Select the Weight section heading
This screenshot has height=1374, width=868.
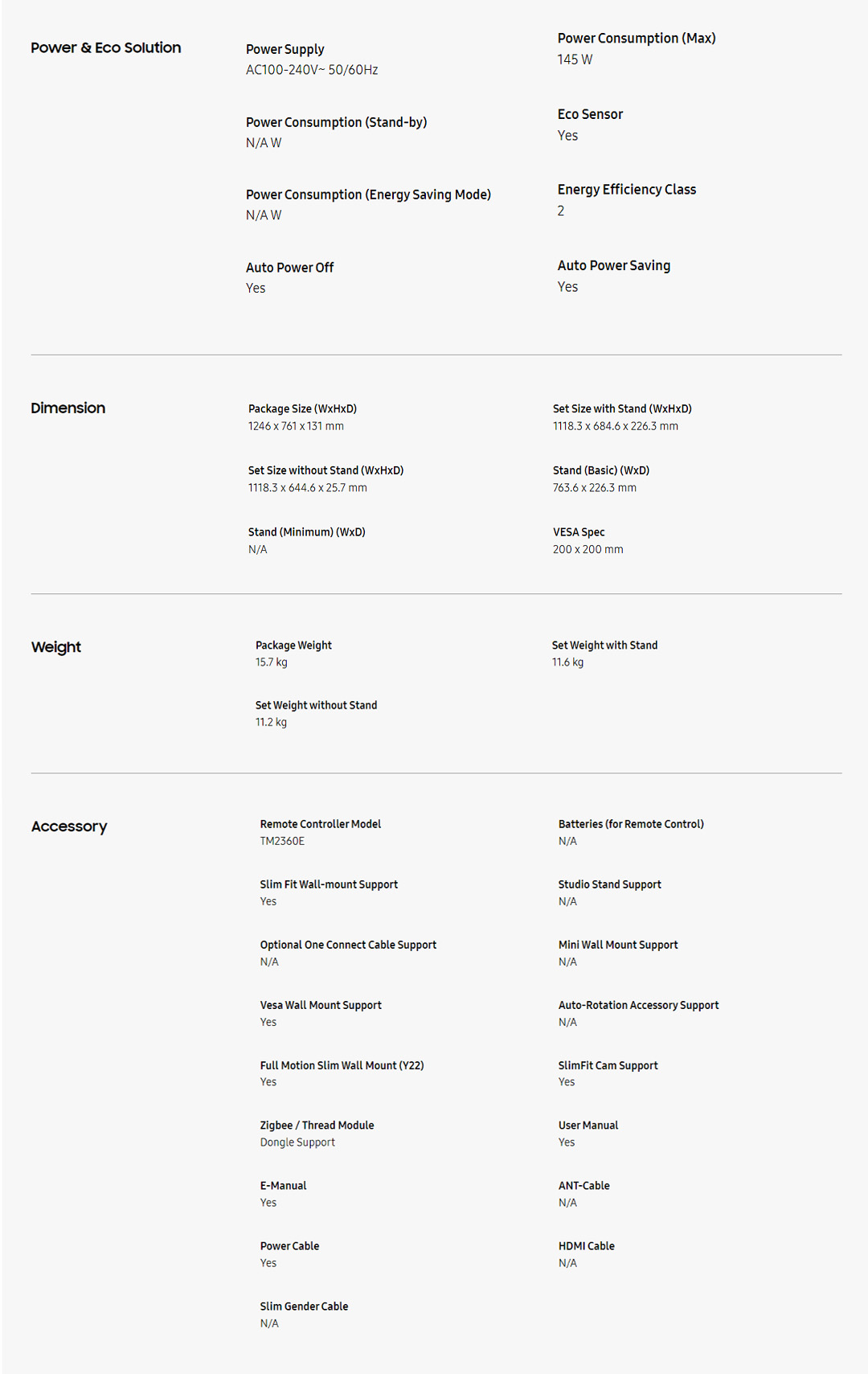tap(55, 647)
